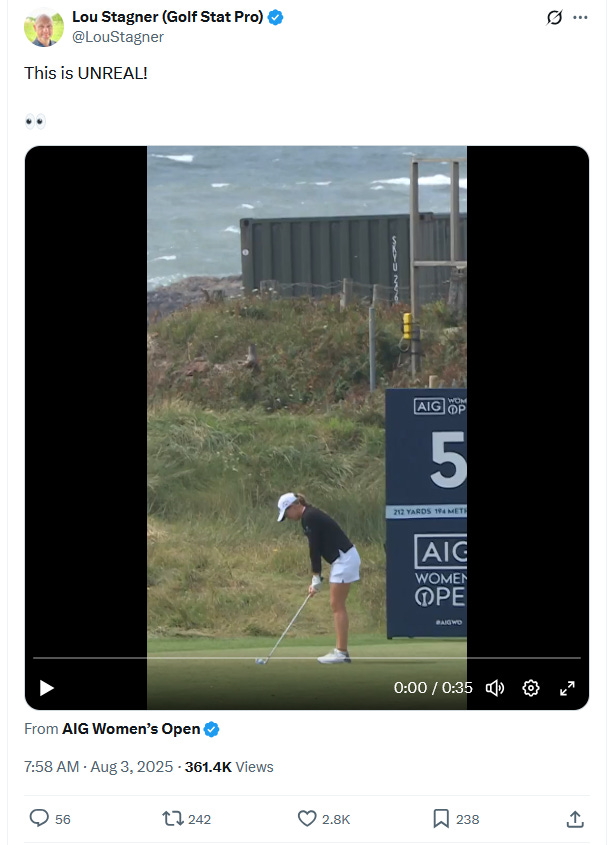Like the post with the heart icon
The image size is (616, 845).
coord(307,819)
